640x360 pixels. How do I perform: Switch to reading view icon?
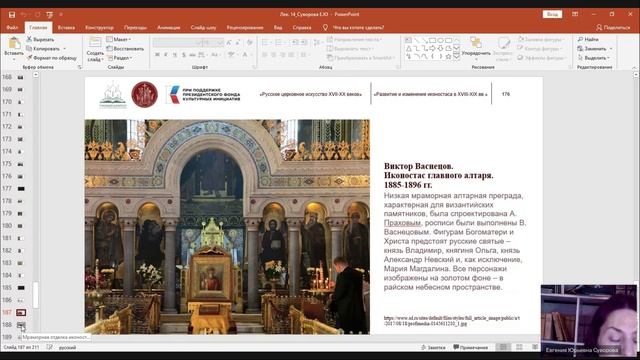535,347
